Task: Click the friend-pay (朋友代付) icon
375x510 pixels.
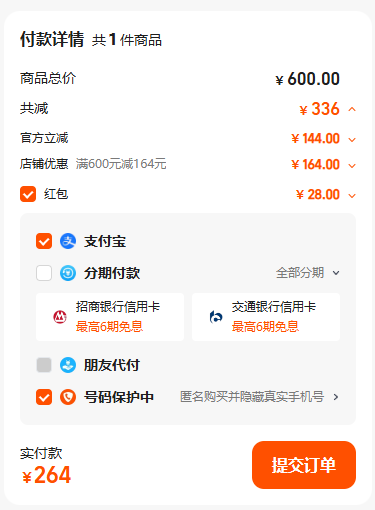Action: point(68,365)
